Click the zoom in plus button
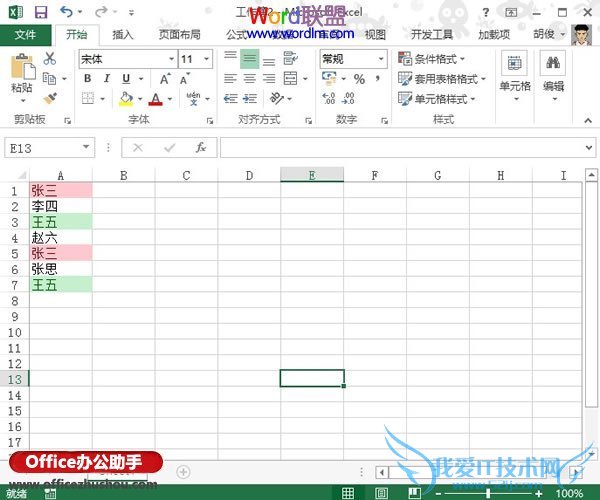 (539, 493)
